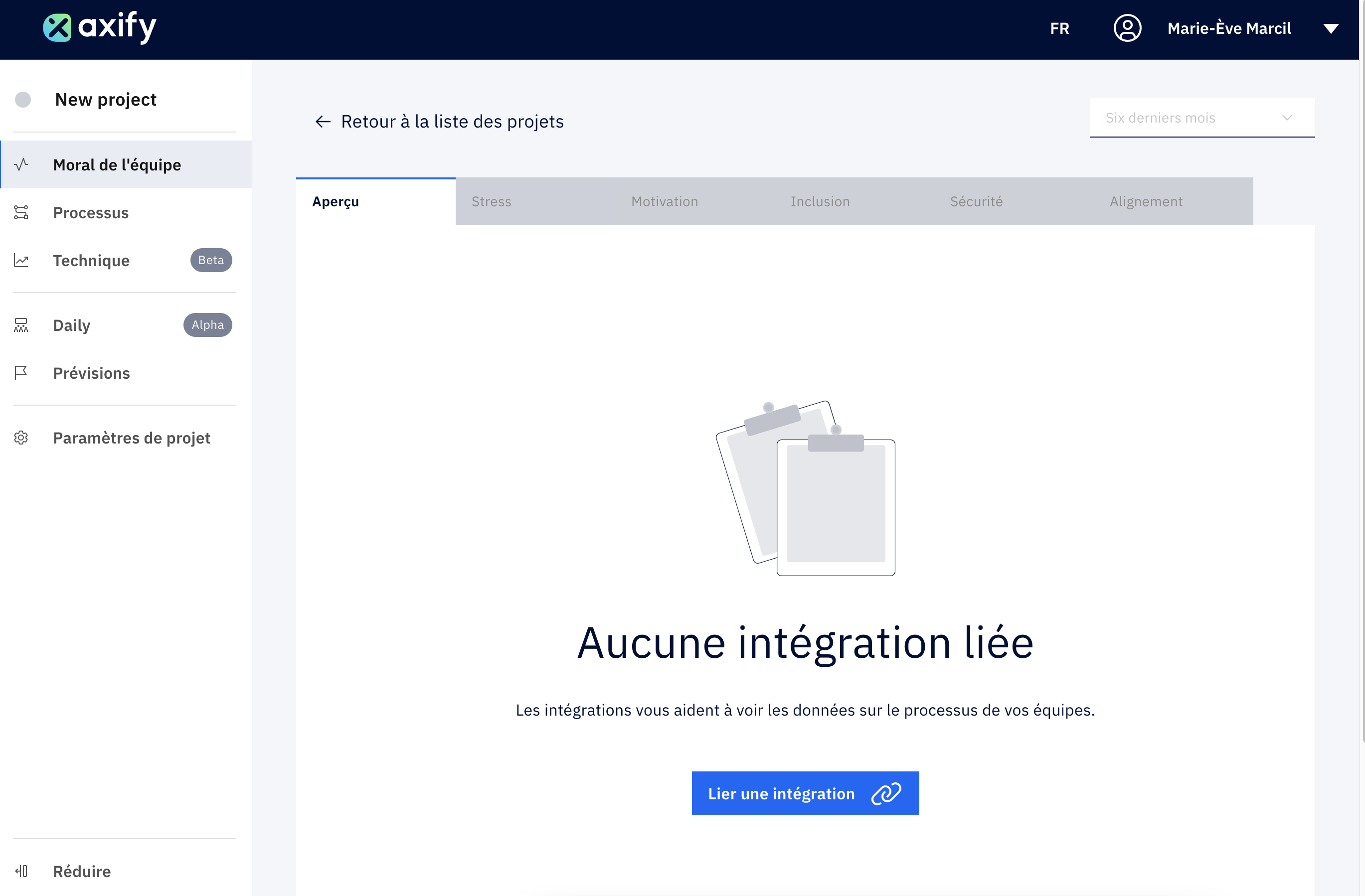Click the user profile avatar icon
Screen dimensions: 1365x896
pyautogui.click(x=1127, y=28)
